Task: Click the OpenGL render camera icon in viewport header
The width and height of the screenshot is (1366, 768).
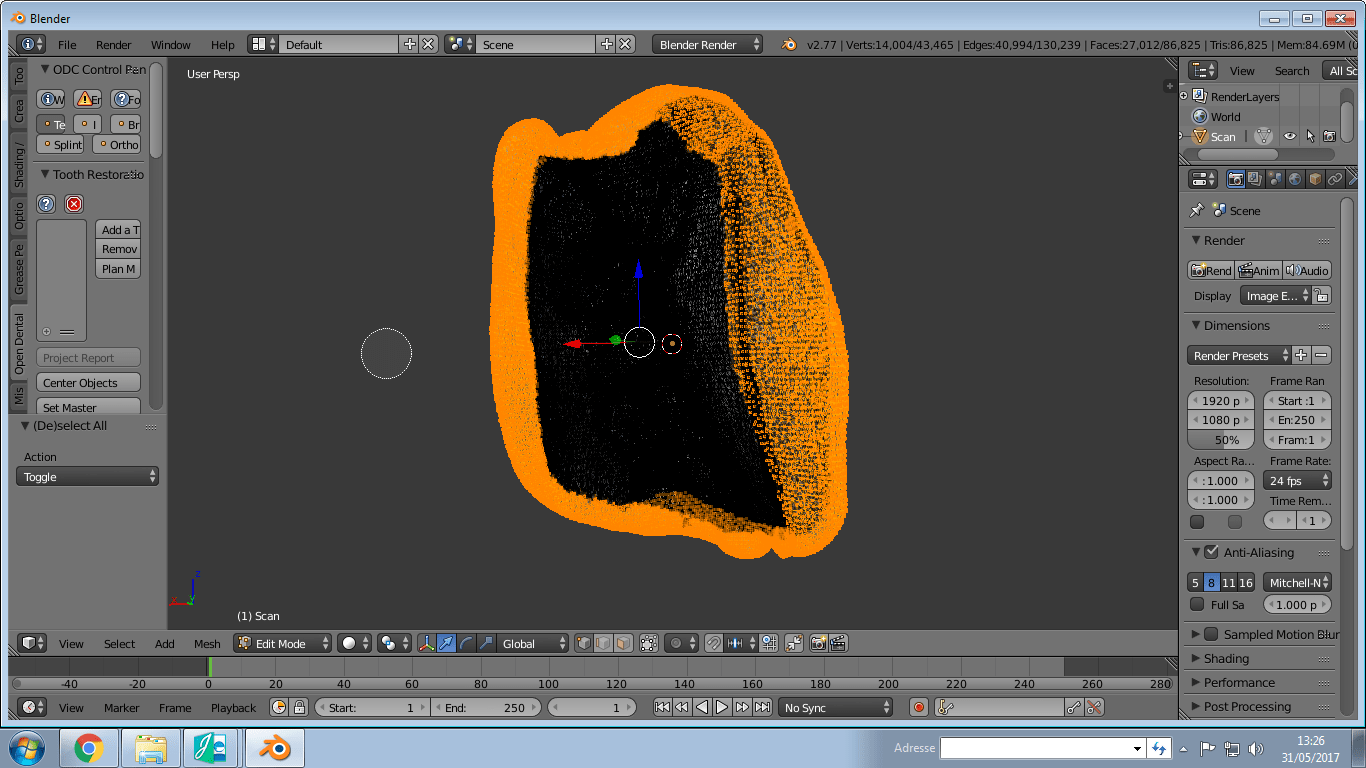Action: coord(818,644)
